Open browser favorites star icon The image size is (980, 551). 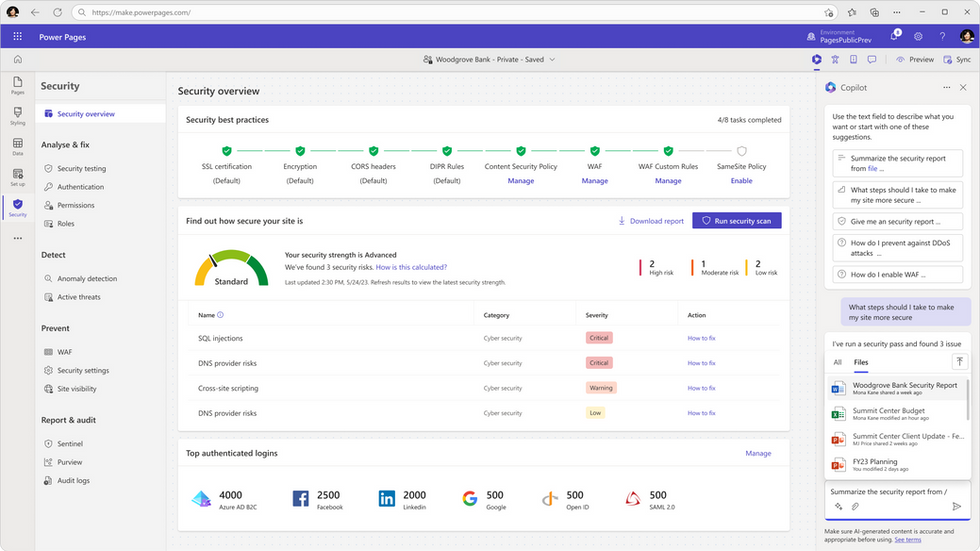[x=852, y=12]
